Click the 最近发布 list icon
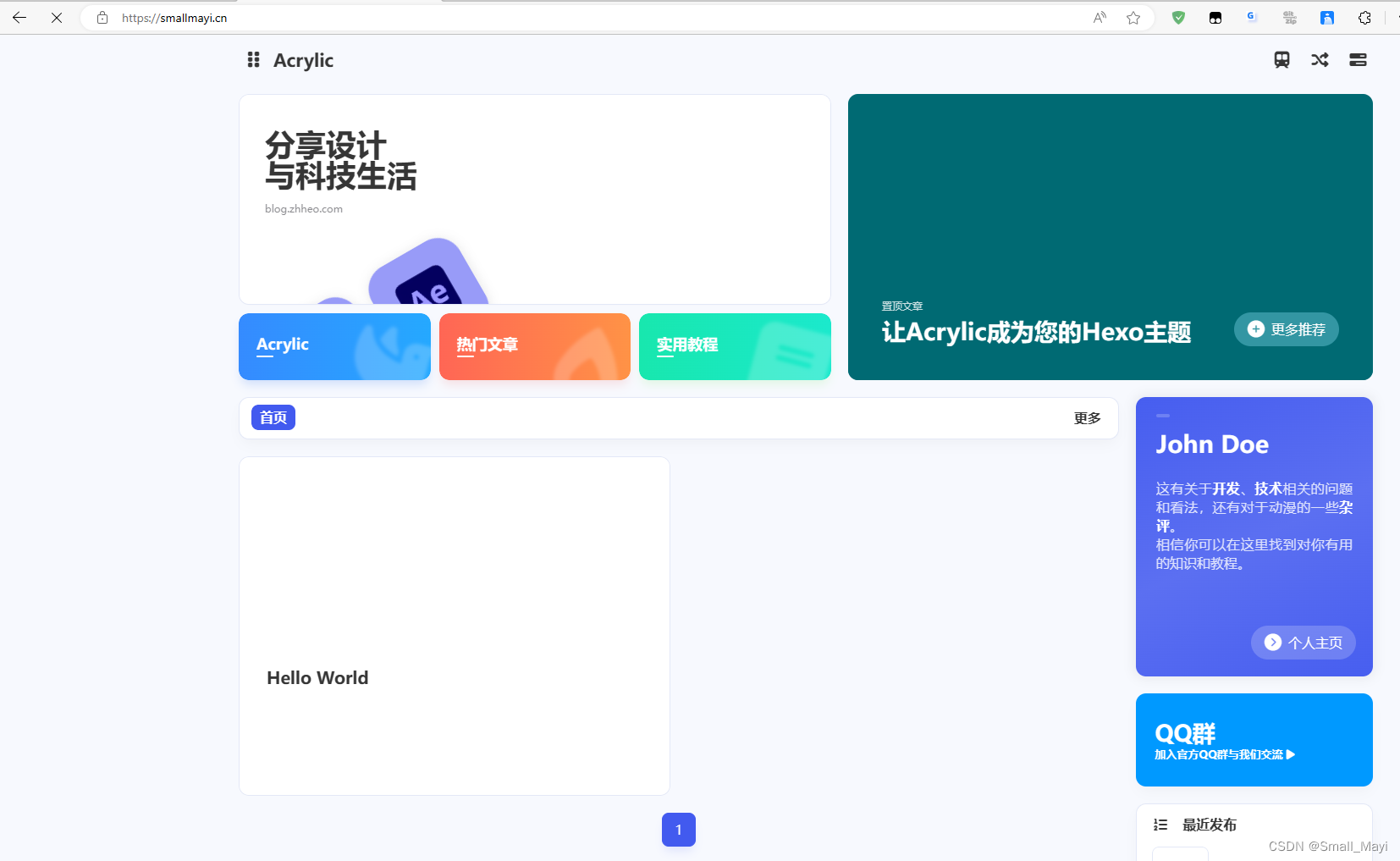 click(1160, 825)
